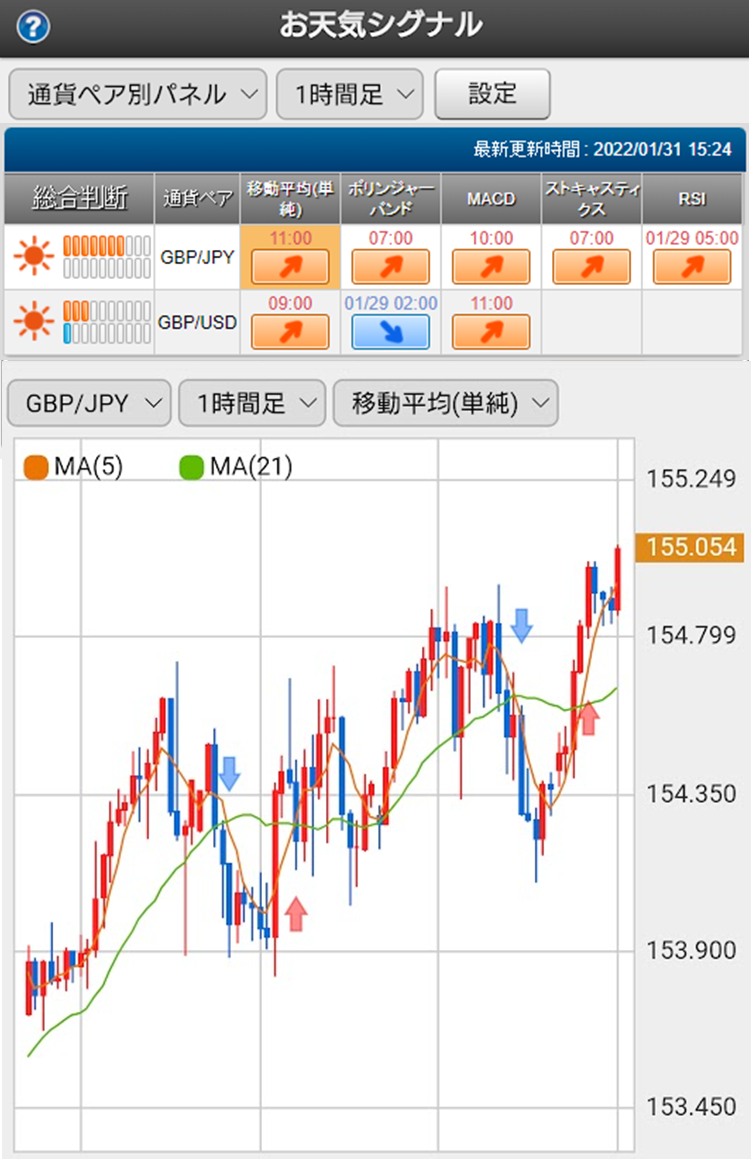Image resolution: width=751 pixels, height=1159 pixels.
Task: Select the MACD column header
Action: (x=492, y=198)
